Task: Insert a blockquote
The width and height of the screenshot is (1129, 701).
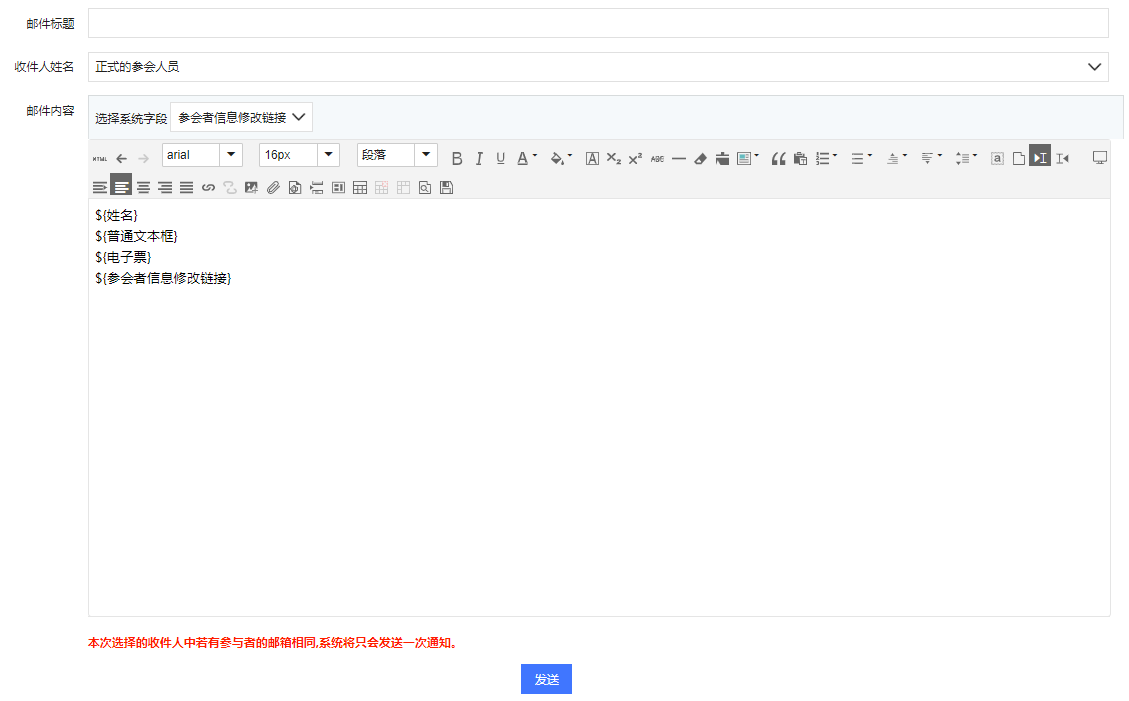Action: coord(778,158)
